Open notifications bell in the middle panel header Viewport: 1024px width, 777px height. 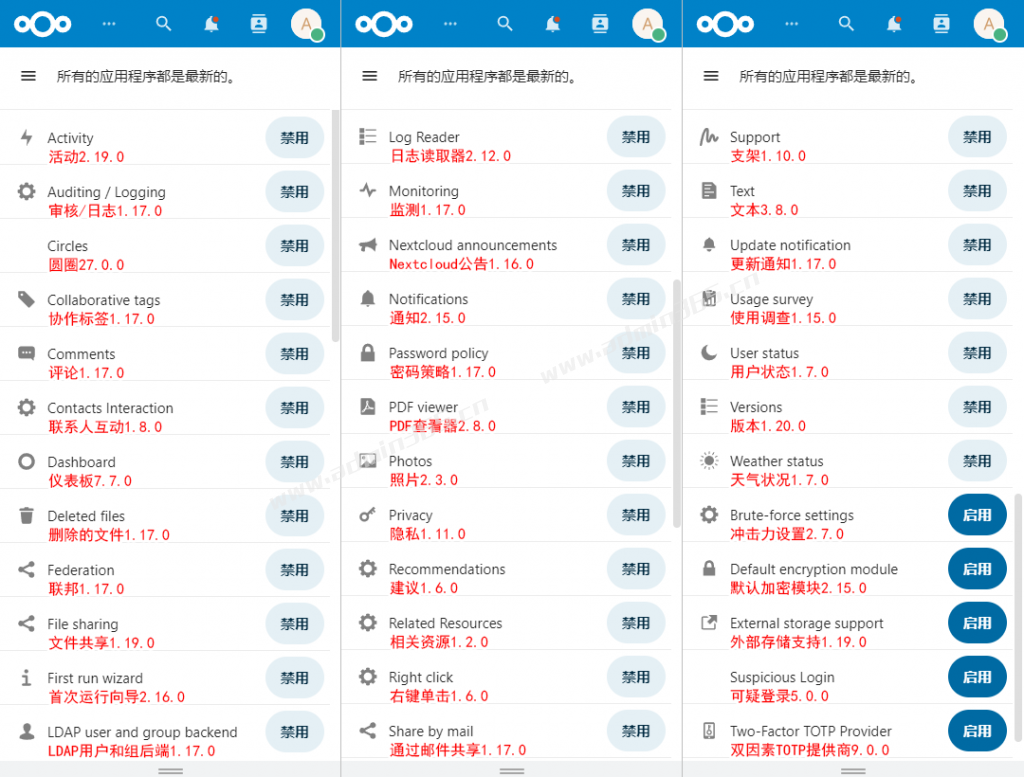[552, 24]
